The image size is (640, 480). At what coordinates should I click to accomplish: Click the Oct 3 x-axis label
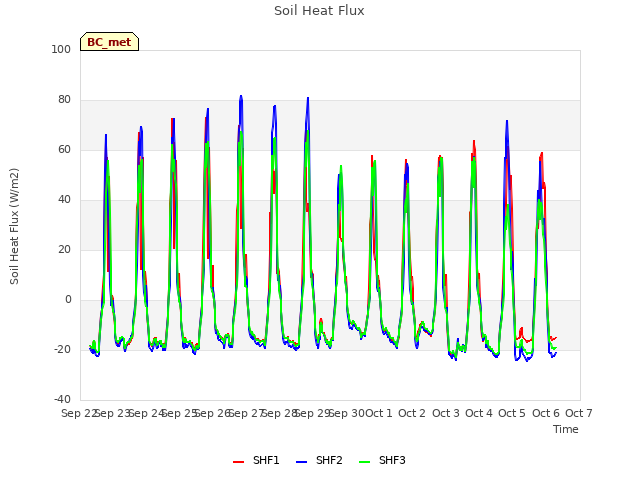(x=446, y=413)
